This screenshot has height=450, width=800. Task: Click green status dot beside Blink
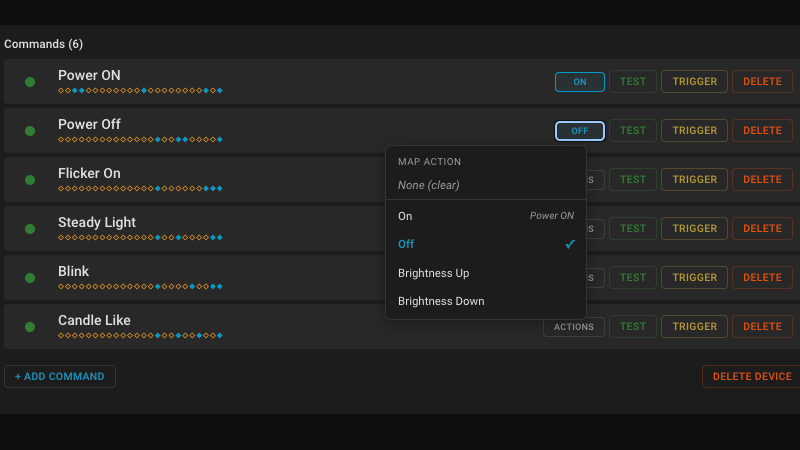[x=30, y=278]
